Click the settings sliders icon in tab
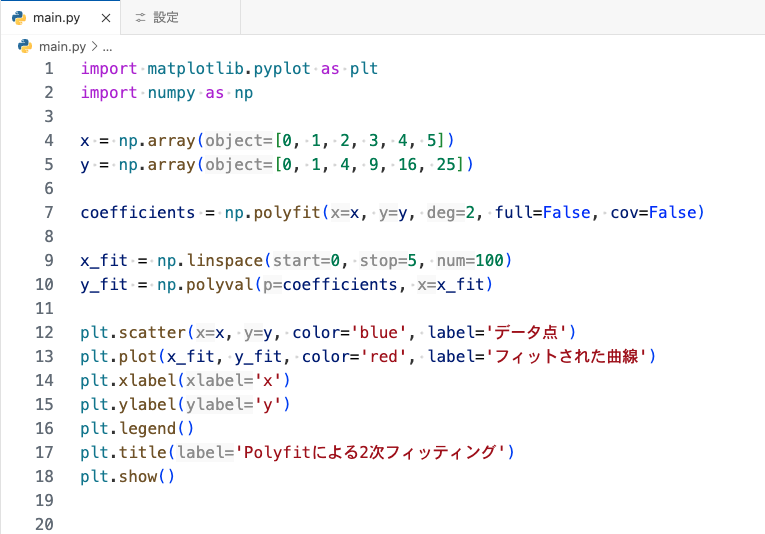Screen dimensions: 765x534 (x=140, y=18)
